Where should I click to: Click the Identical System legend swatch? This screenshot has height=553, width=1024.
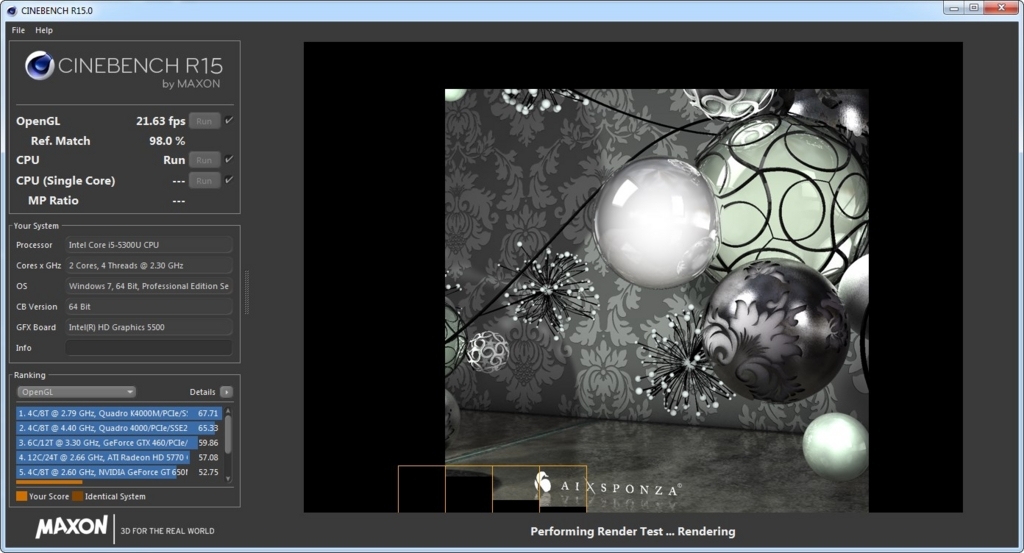tap(77, 496)
